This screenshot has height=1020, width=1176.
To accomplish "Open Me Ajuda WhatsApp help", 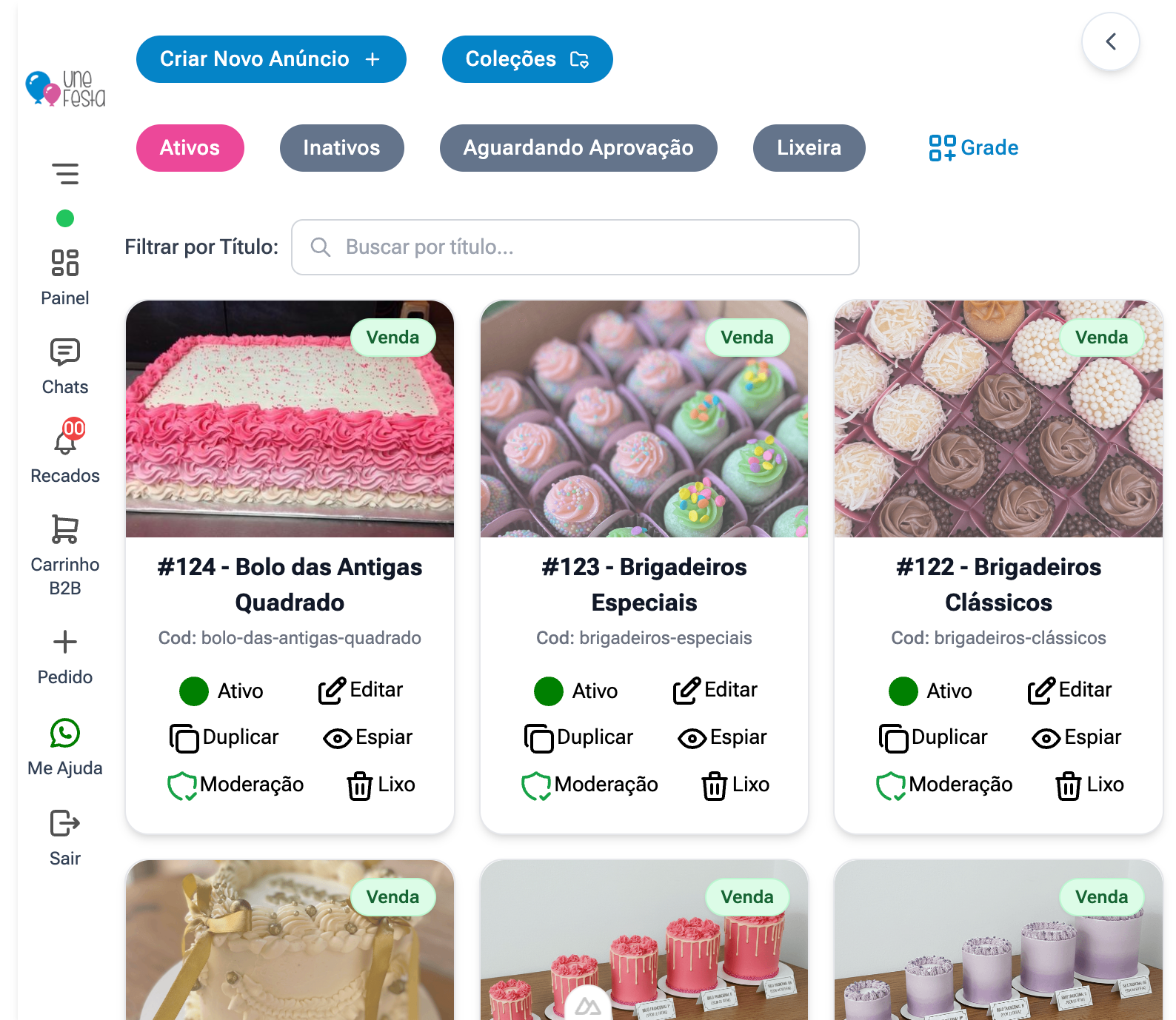I will tap(65, 734).
